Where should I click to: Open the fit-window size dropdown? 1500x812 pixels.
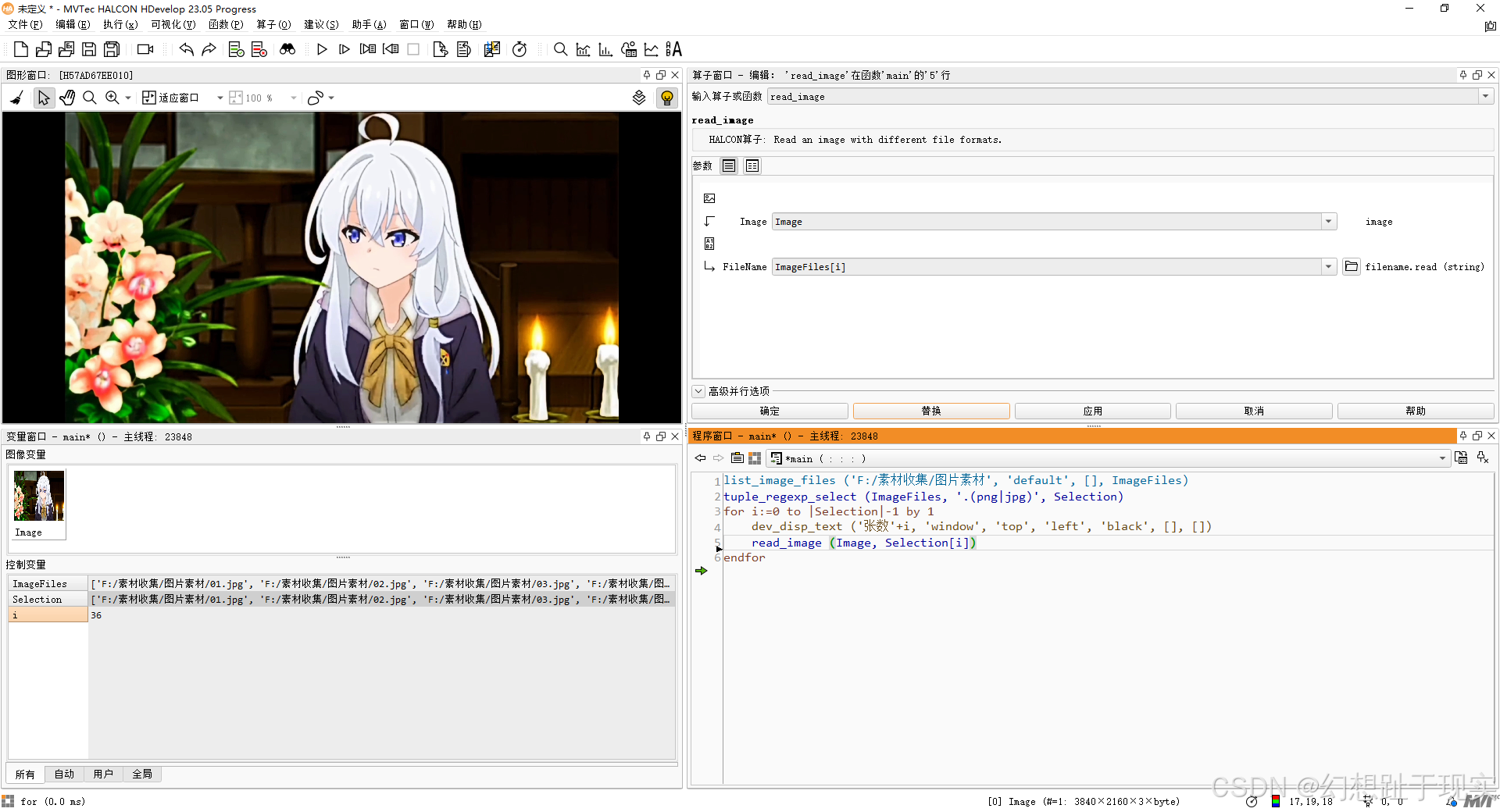point(220,98)
